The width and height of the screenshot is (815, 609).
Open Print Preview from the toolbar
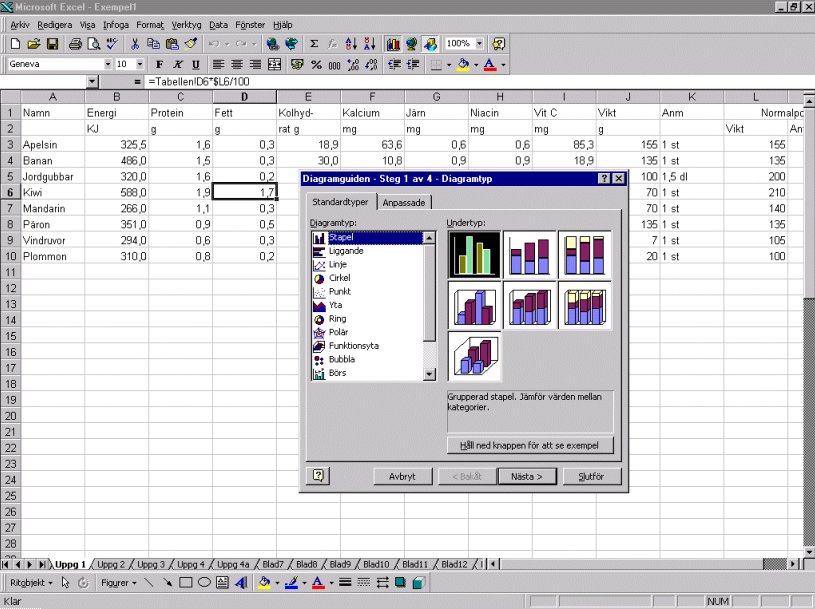coord(94,44)
